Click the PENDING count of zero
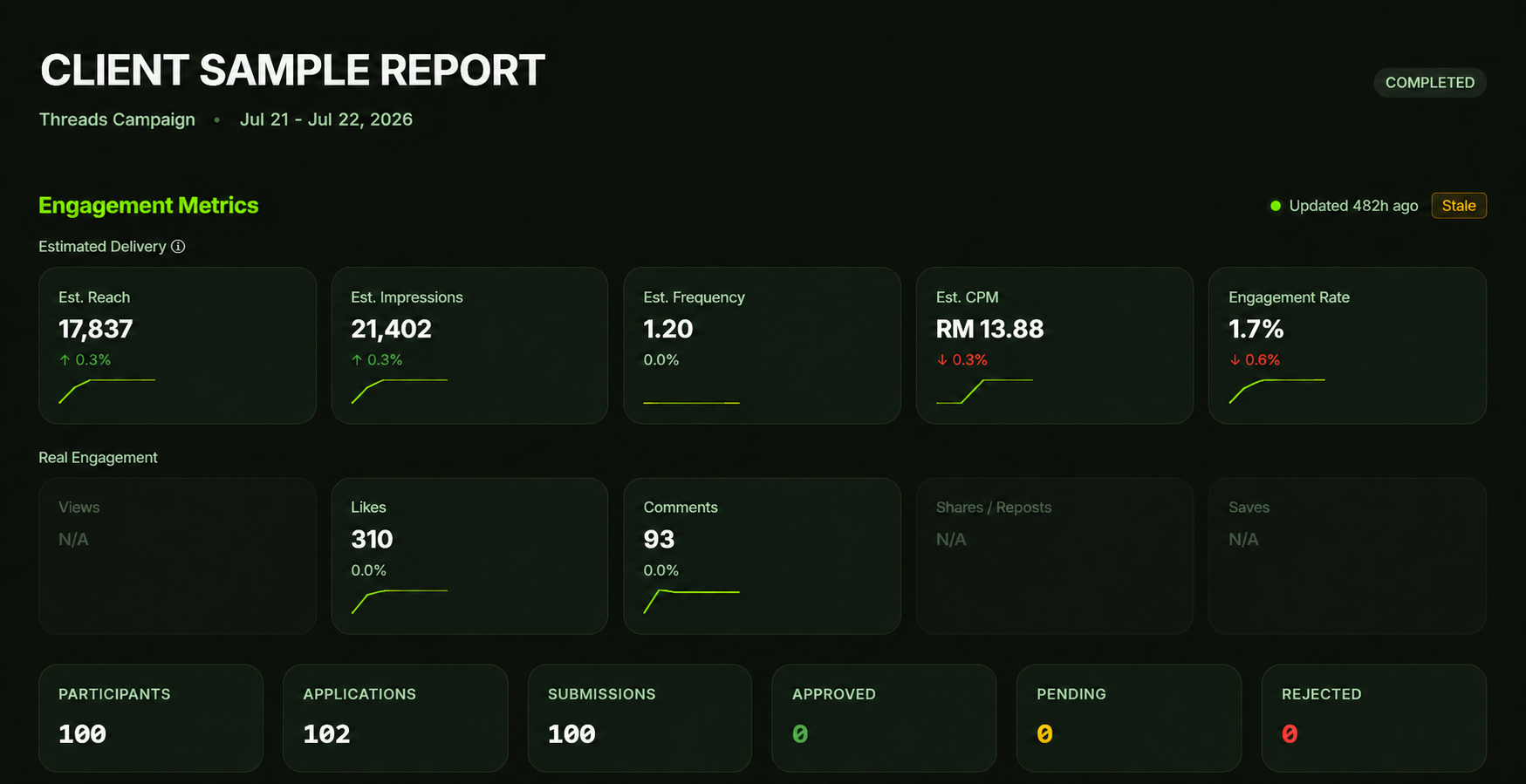Viewport: 1526px width, 784px height. coord(1044,734)
